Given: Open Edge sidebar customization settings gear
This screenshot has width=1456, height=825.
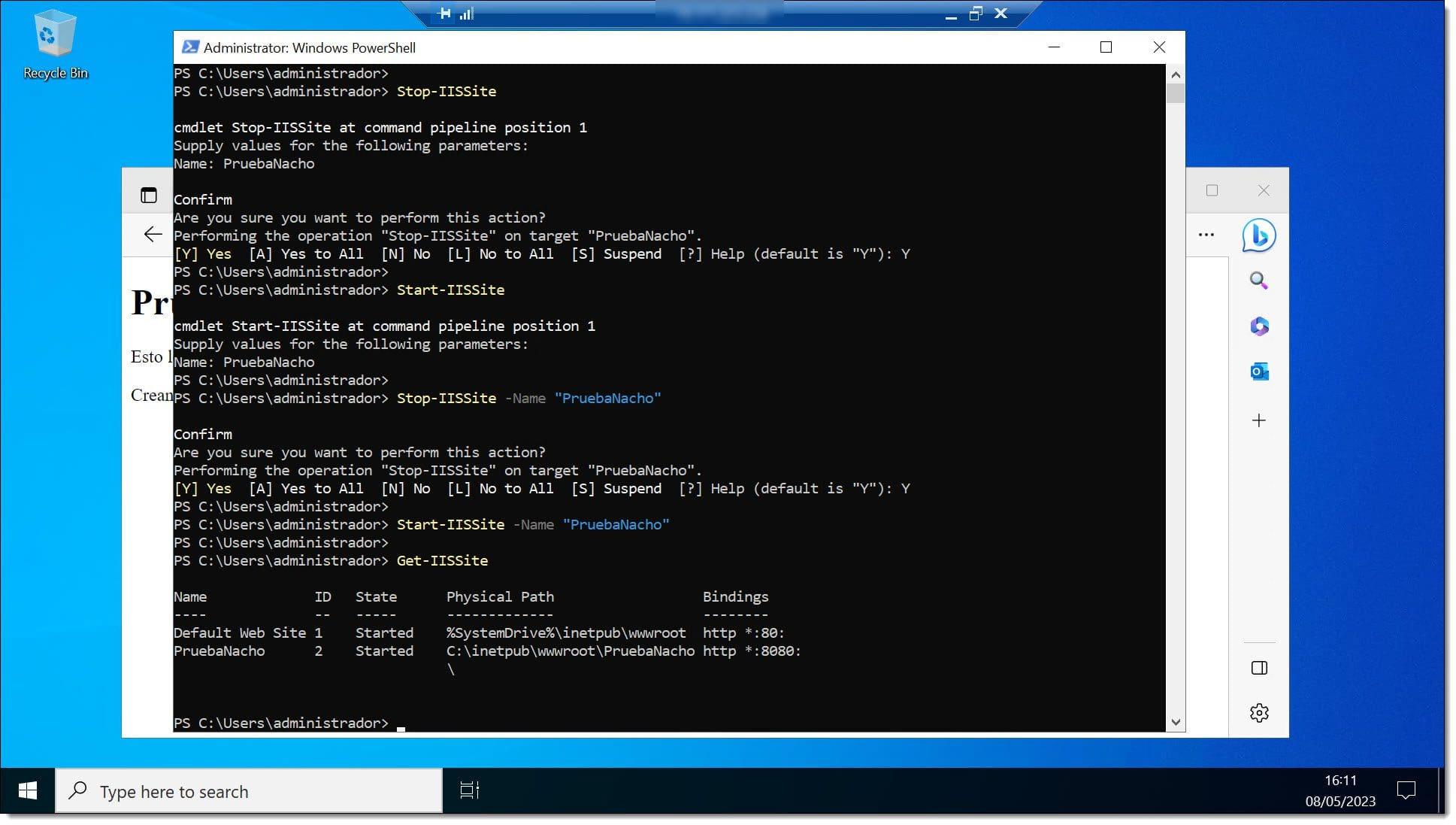Looking at the screenshot, I should point(1260,712).
